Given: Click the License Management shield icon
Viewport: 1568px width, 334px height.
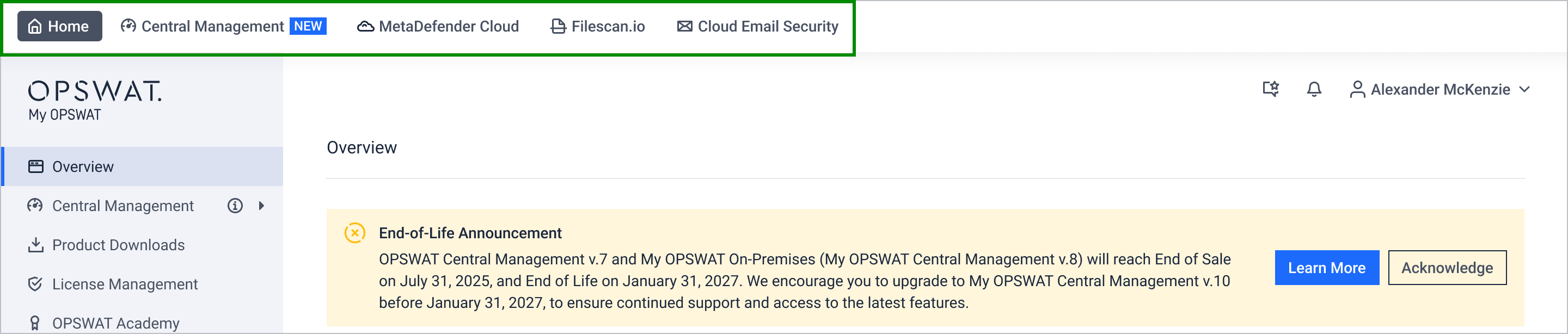Looking at the screenshot, I should click(x=35, y=284).
